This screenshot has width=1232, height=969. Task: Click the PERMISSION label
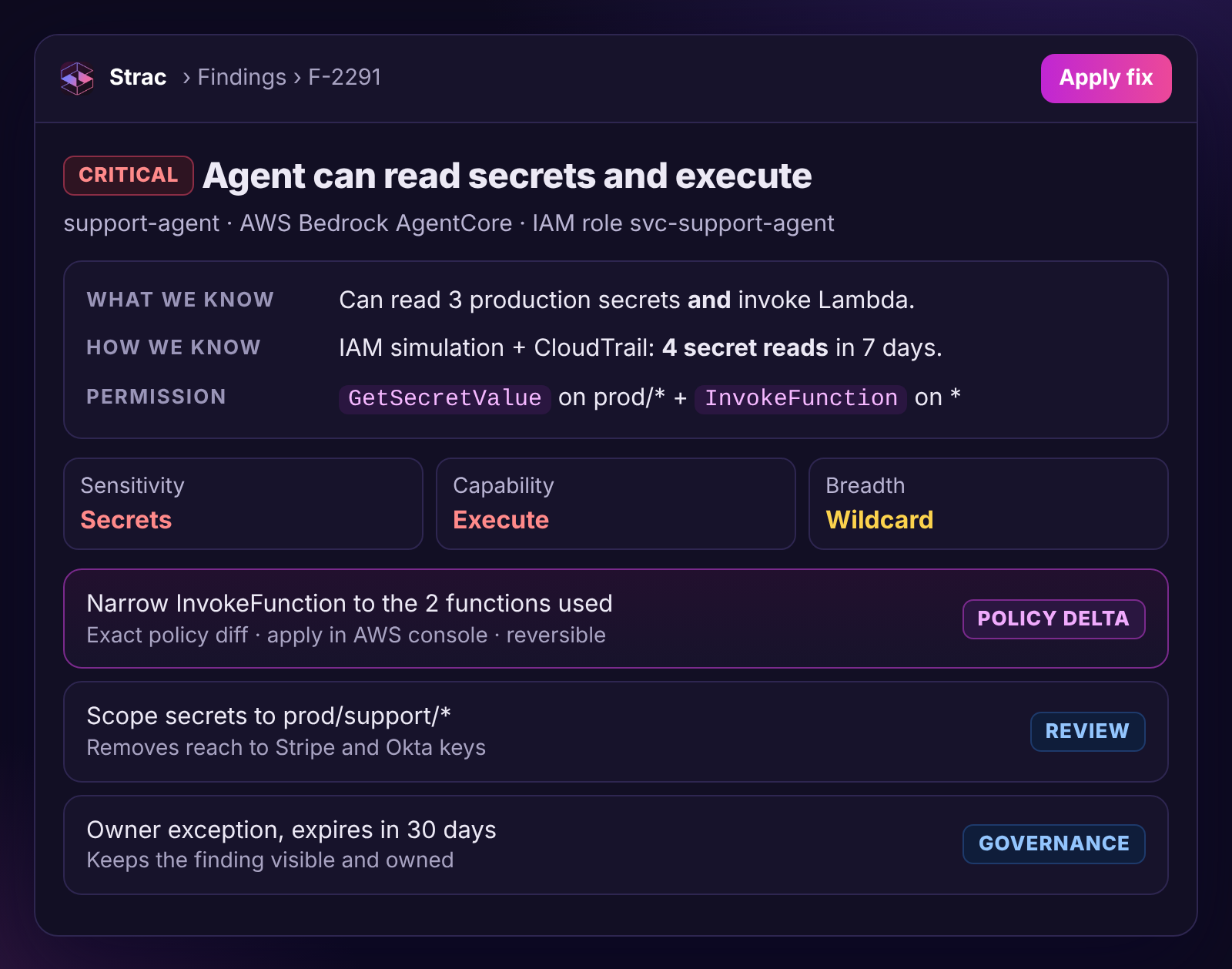156,397
